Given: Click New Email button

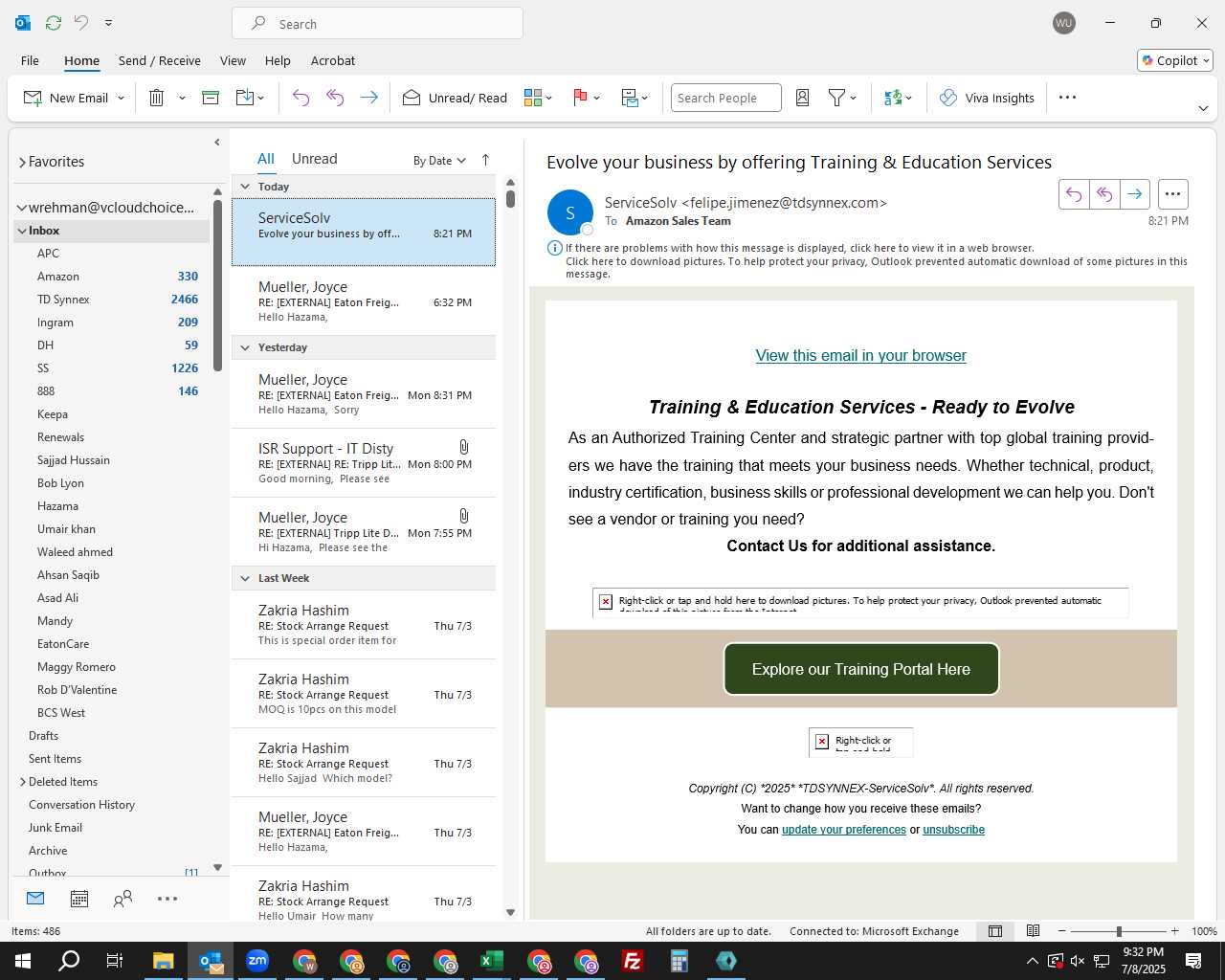Looking at the screenshot, I should click(66, 98).
